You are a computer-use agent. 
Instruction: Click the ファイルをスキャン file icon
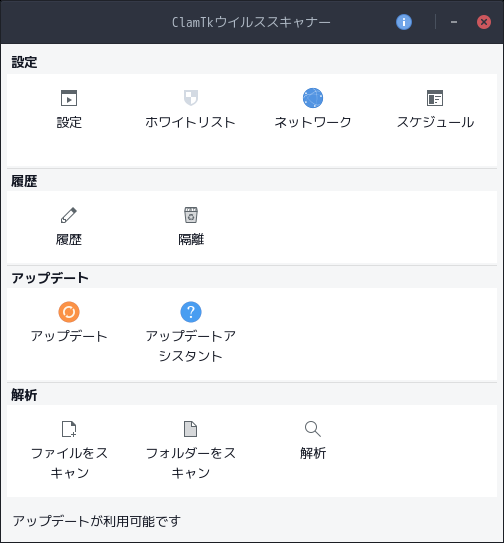point(69,429)
